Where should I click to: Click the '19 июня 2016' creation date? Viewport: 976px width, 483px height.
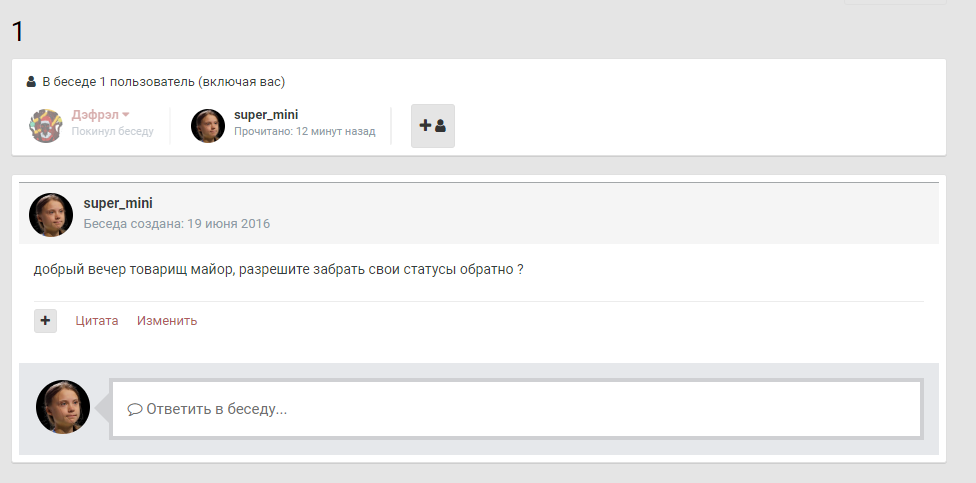(x=227, y=224)
